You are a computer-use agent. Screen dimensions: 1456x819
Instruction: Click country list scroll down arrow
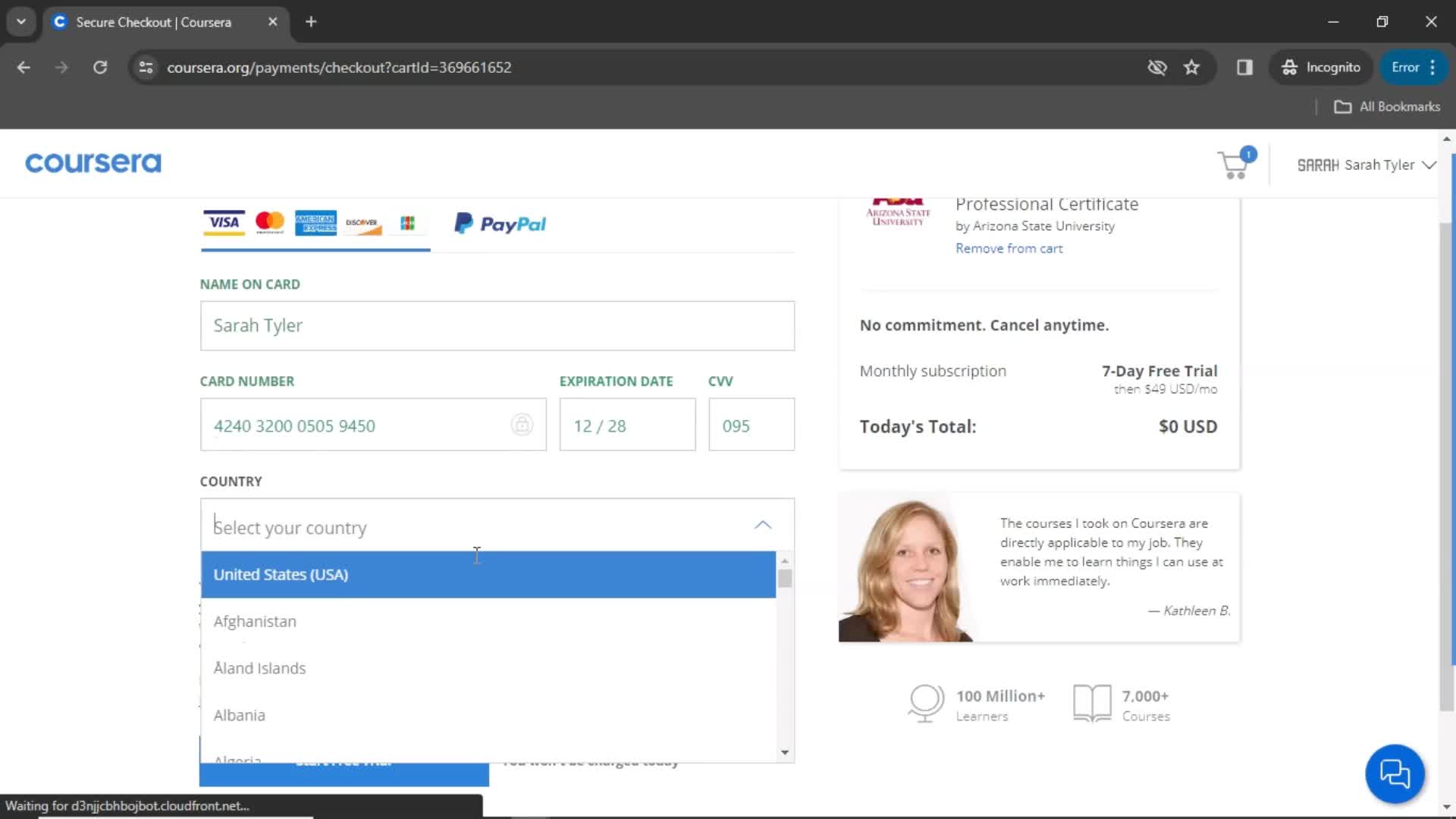785,752
